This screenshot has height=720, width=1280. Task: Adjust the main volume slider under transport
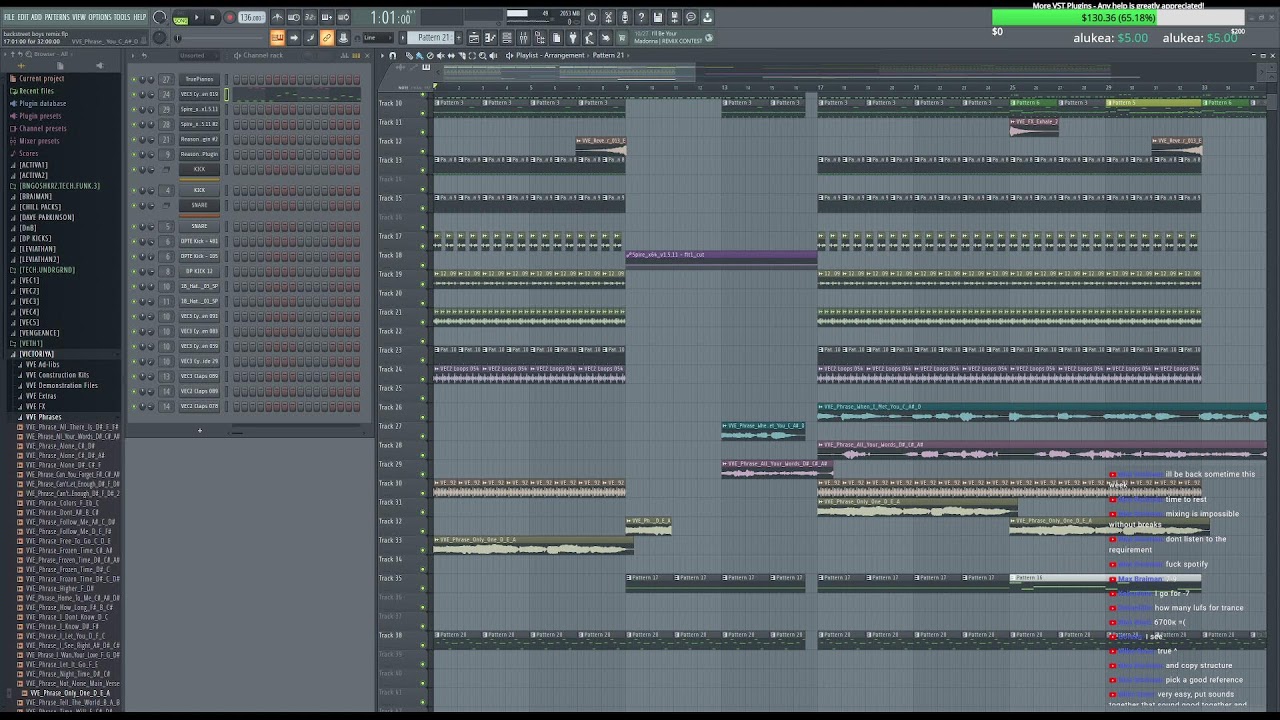pyautogui.click(x=219, y=38)
